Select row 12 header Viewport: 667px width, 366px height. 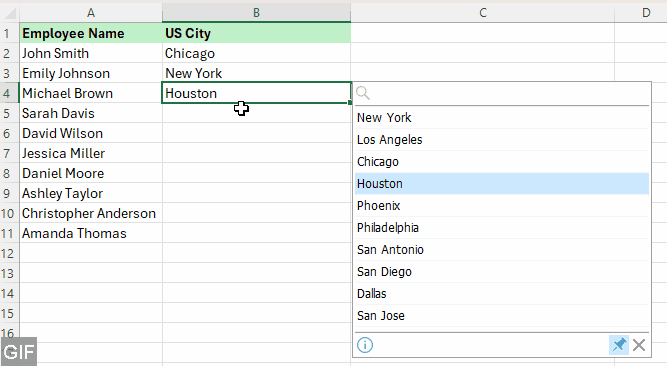tap(9, 253)
